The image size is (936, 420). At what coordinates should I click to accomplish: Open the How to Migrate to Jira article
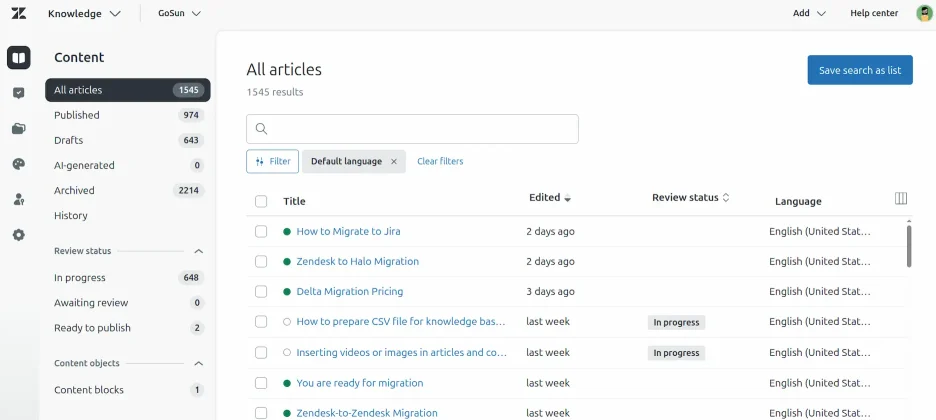348,231
